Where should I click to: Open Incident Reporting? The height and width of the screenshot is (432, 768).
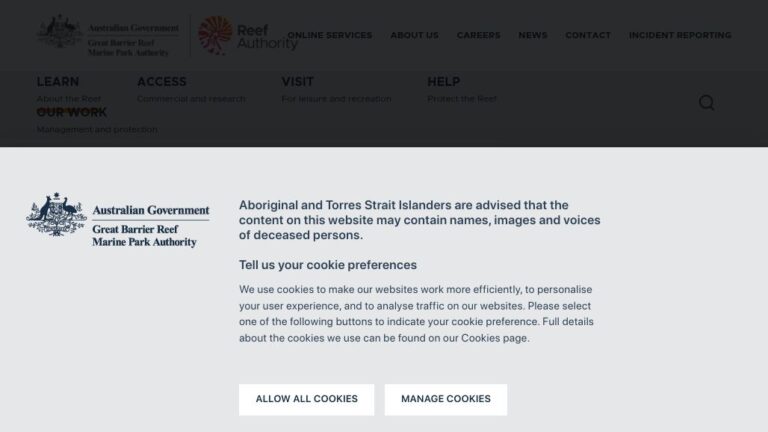tap(680, 35)
